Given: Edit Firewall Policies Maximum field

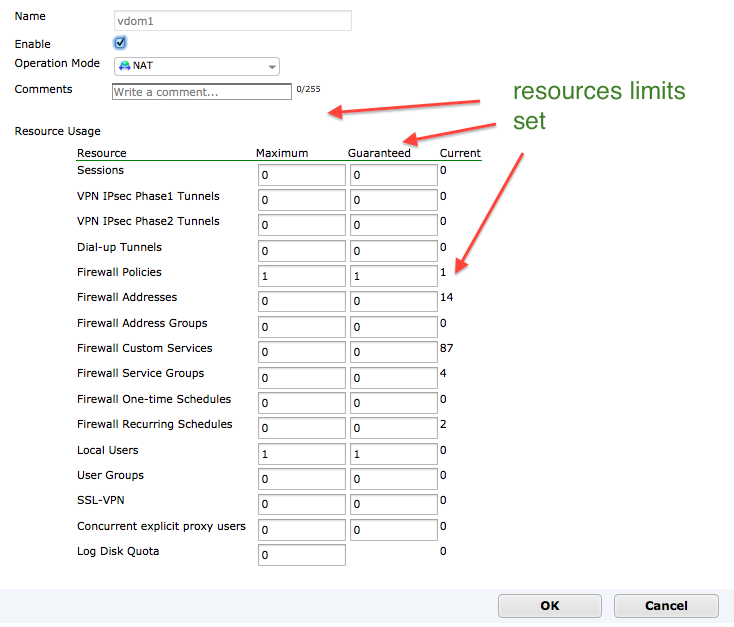Looking at the screenshot, I should (302, 276).
